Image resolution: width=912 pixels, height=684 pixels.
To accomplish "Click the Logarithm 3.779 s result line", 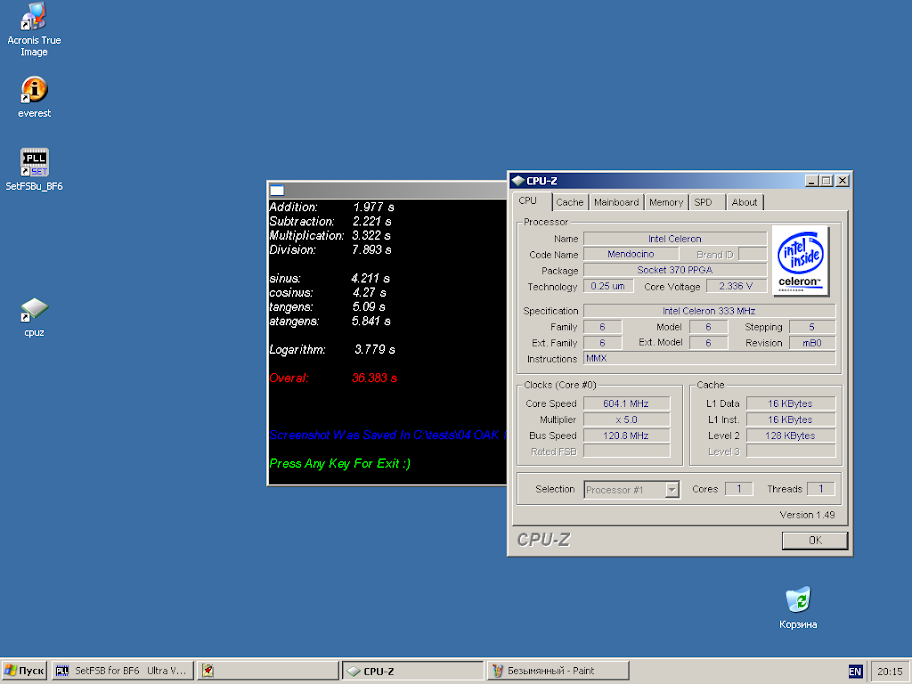I will click(x=332, y=350).
